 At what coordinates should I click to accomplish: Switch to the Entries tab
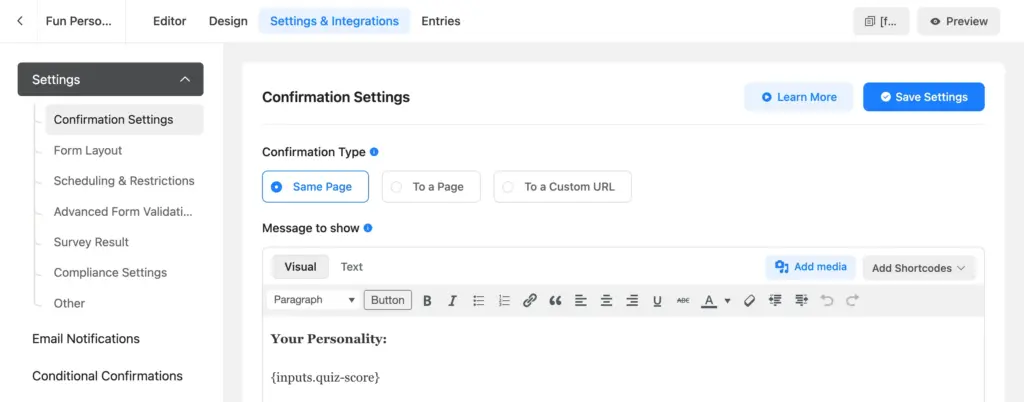click(441, 21)
